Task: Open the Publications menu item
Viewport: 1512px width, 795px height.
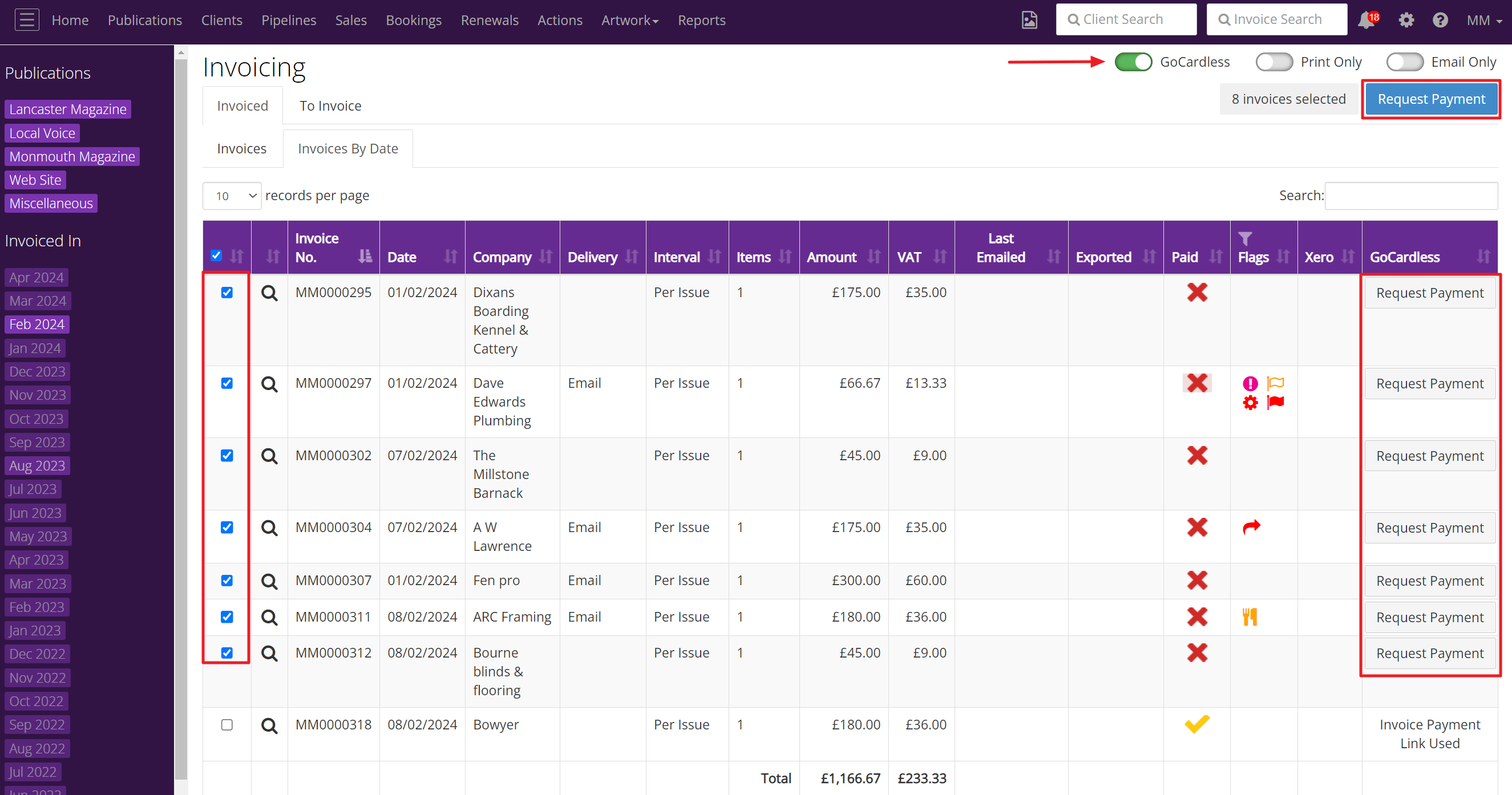Action: pos(145,20)
